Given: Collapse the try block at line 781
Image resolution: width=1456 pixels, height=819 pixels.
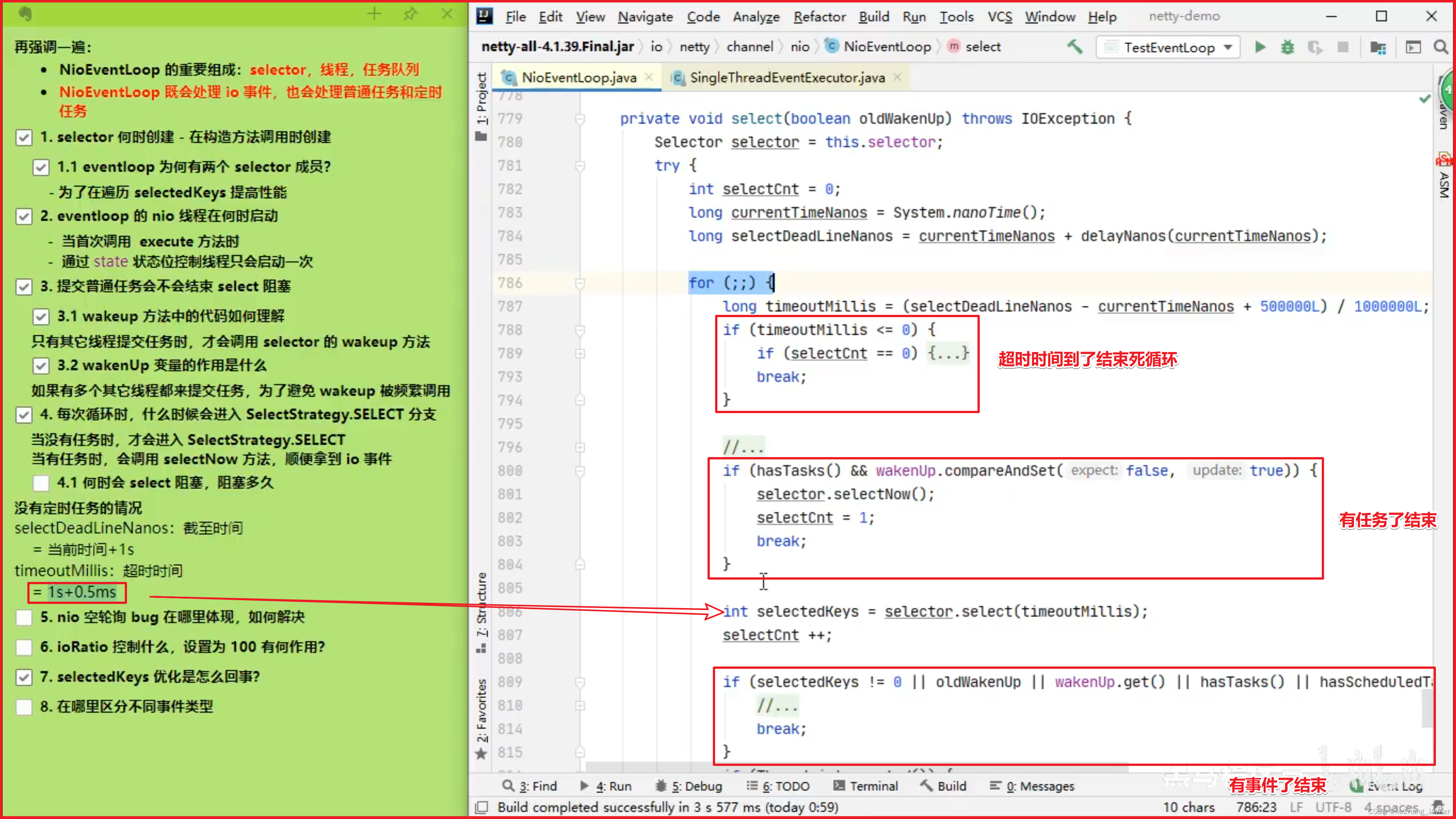Looking at the screenshot, I should (580, 166).
